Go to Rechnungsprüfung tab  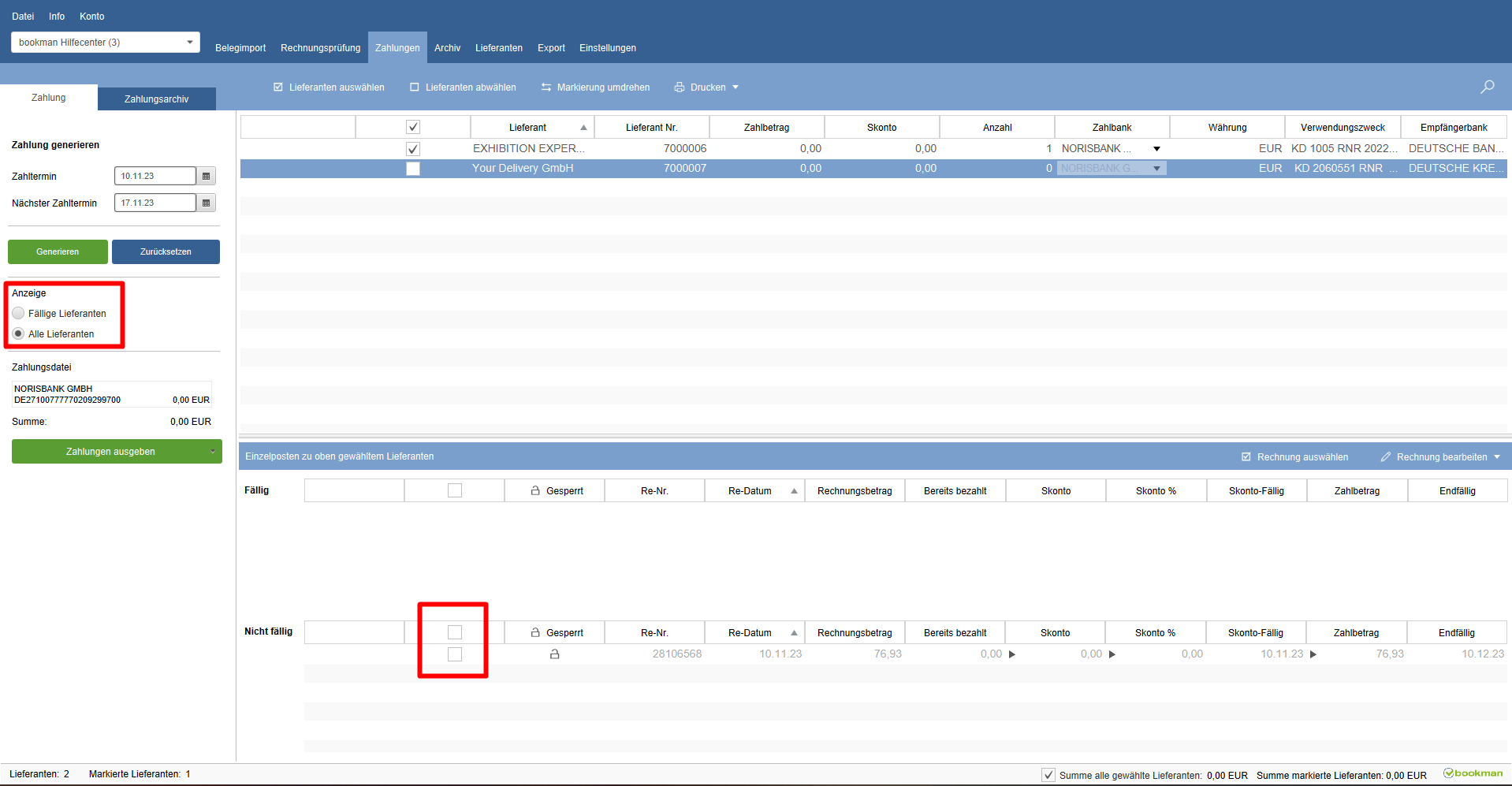coord(321,48)
